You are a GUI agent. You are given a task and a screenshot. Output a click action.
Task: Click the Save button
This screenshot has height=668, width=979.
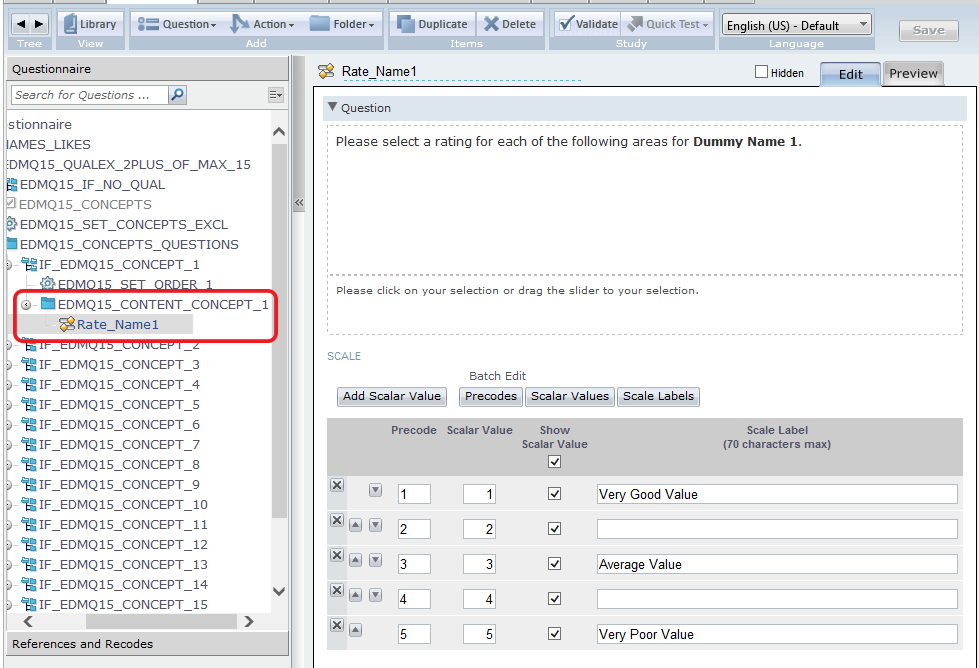point(928,31)
